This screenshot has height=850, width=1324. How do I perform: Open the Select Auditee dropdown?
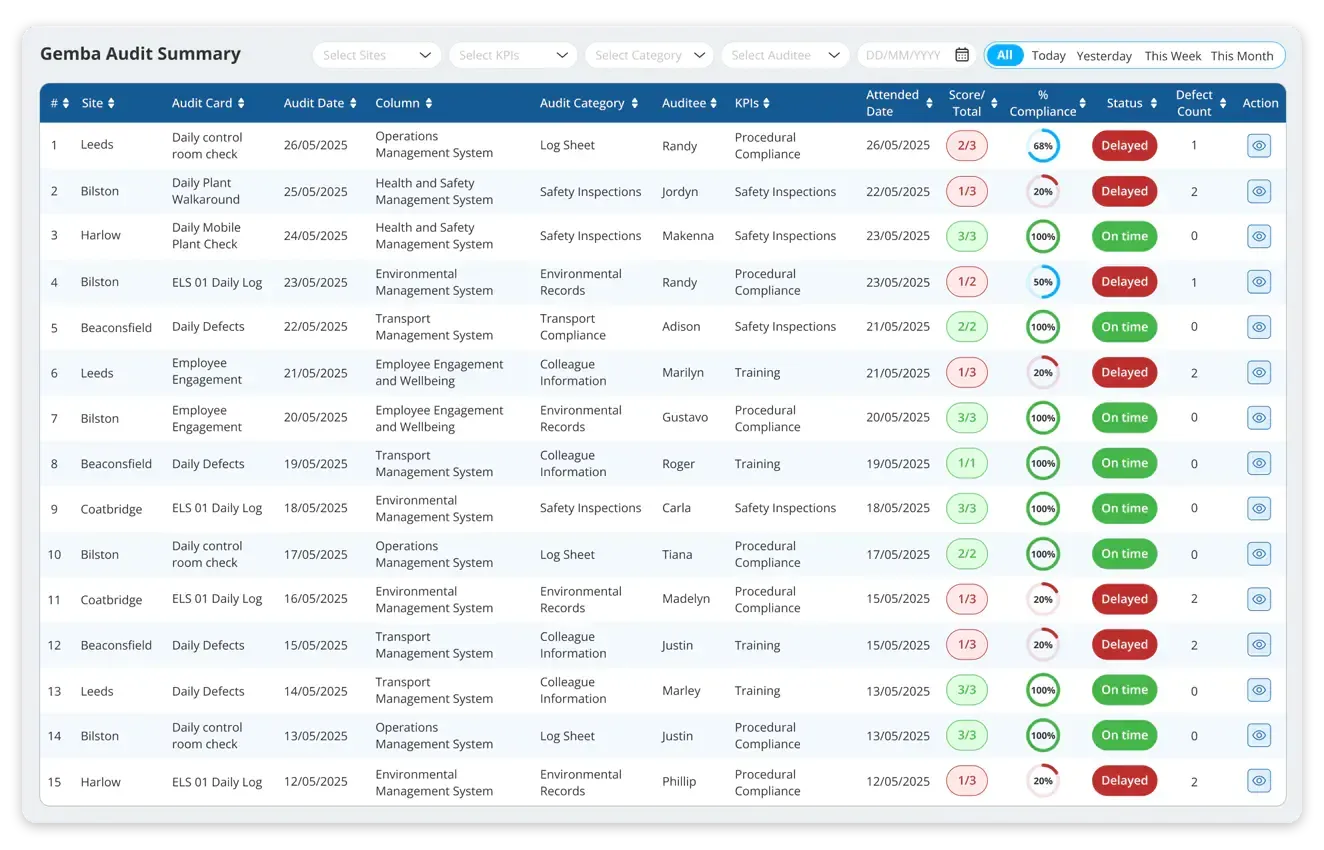tap(785, 55)
